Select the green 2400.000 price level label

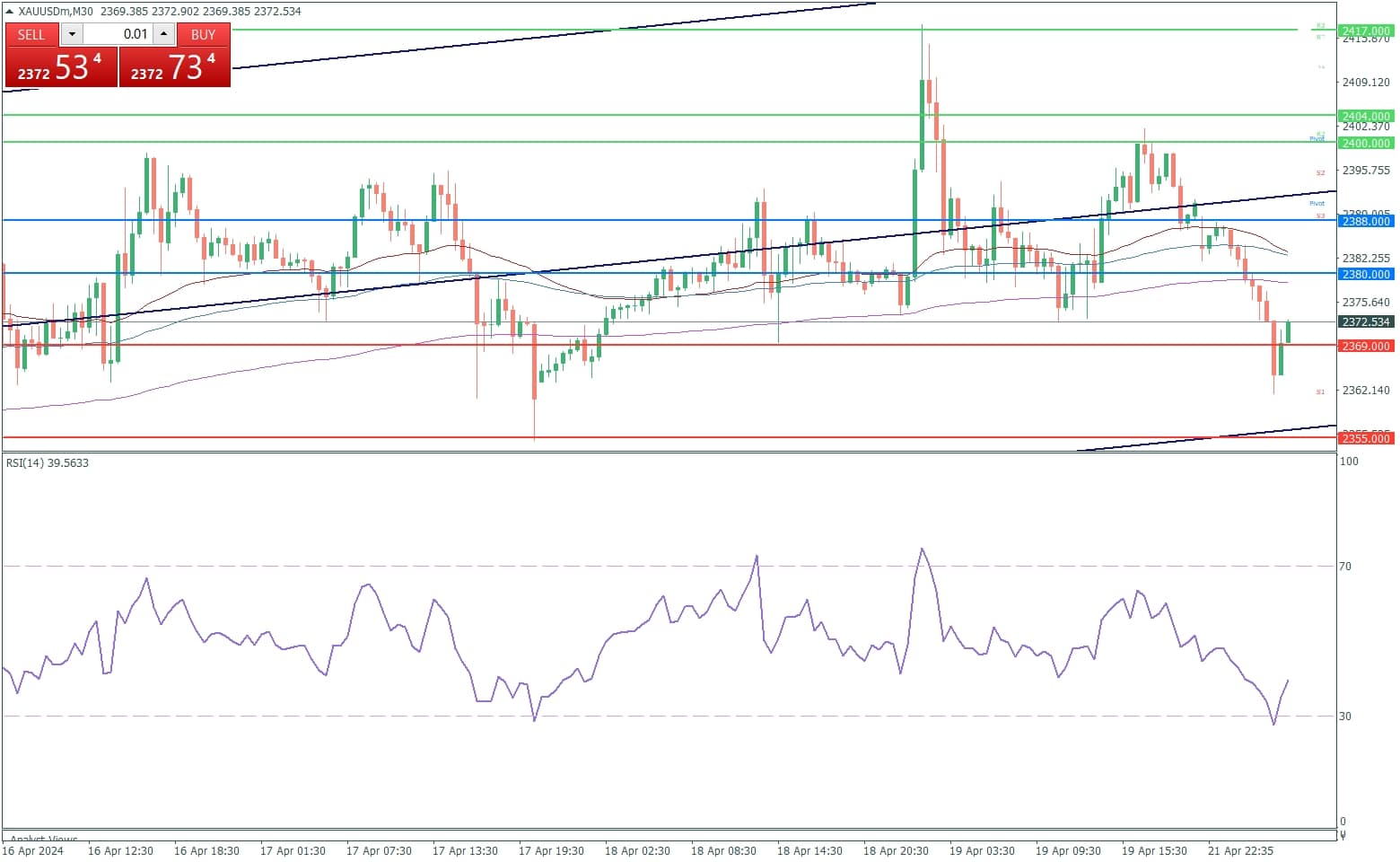(x=1365, y=143)
